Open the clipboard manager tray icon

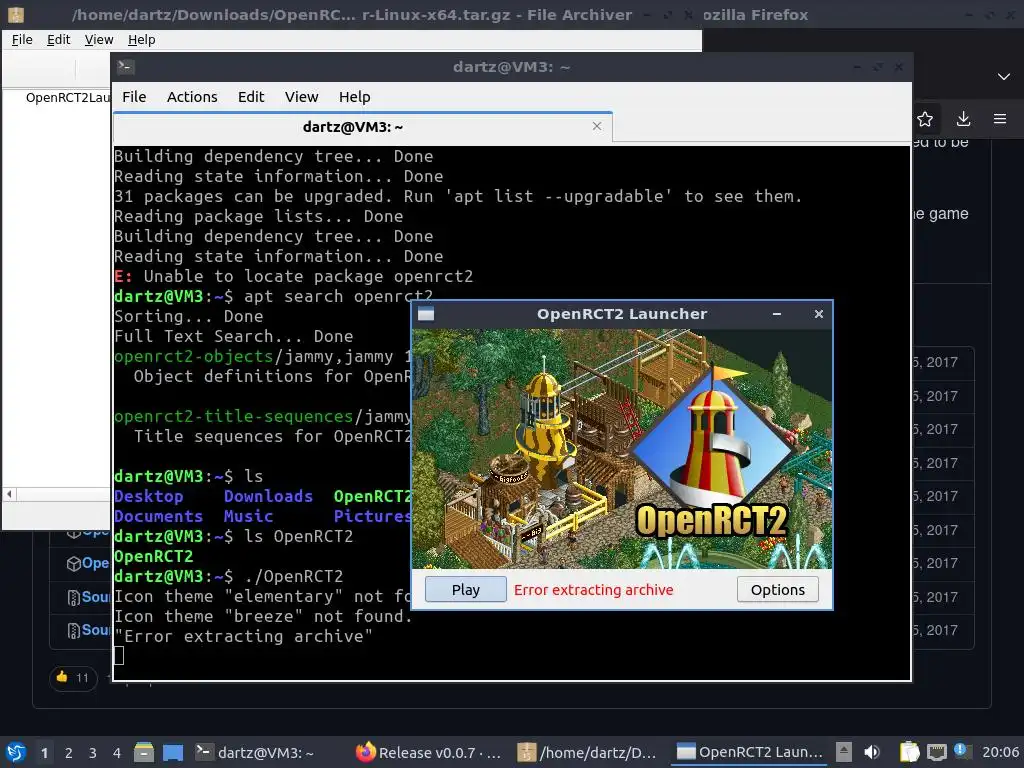point(909,752)
